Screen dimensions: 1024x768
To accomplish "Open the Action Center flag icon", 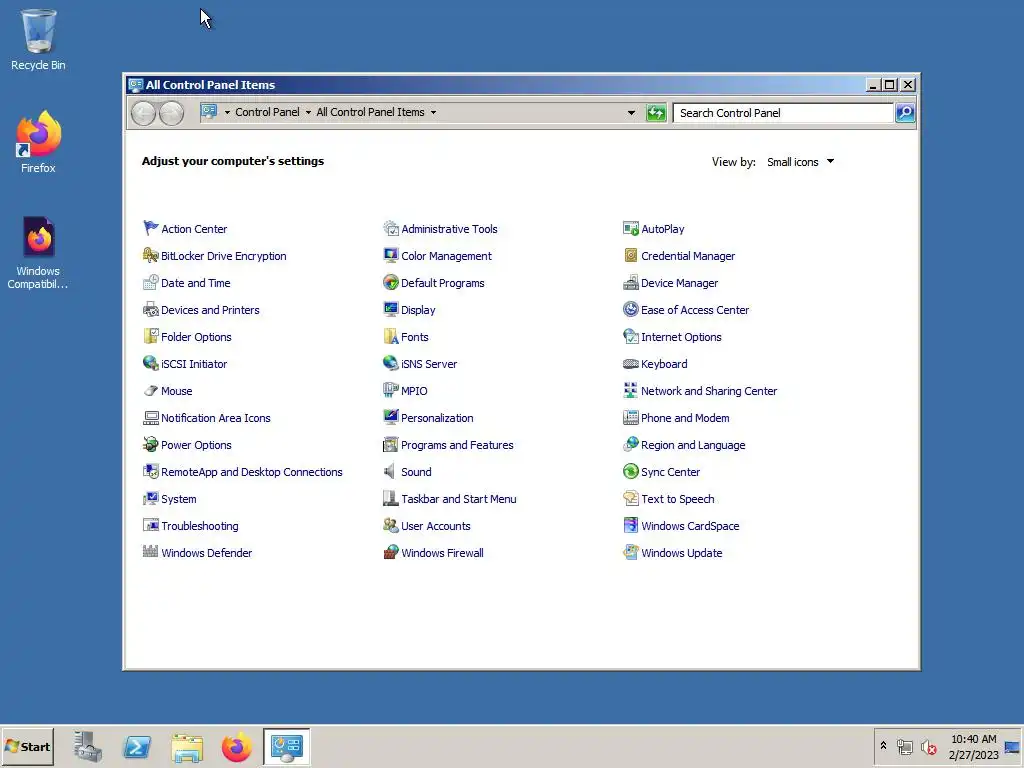I will click(x=151, y=228).
